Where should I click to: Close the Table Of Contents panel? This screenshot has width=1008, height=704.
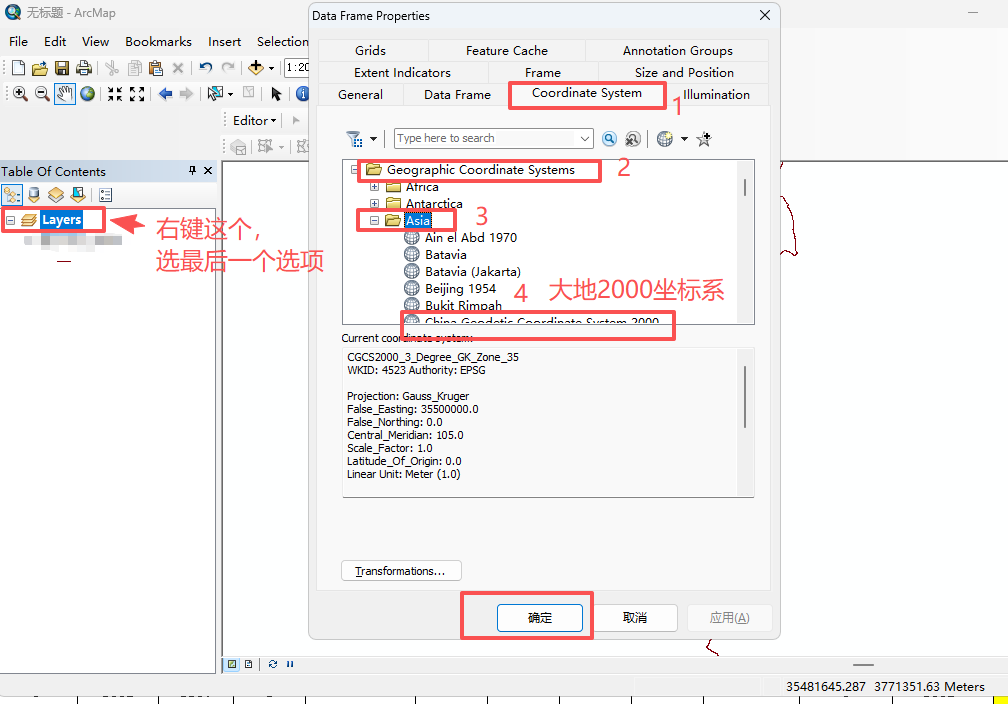pos(208,170)
